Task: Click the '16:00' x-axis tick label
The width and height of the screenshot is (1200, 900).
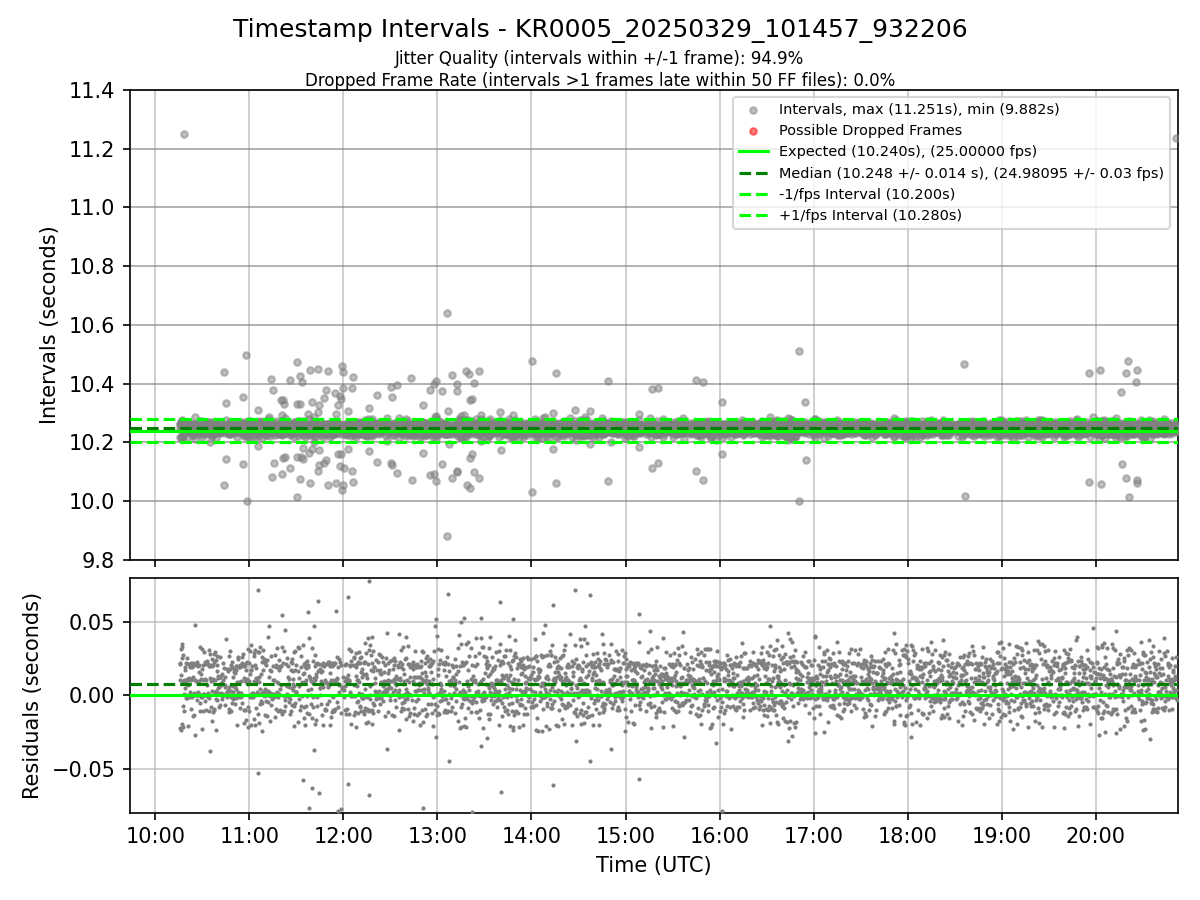Action: [719, 834]
